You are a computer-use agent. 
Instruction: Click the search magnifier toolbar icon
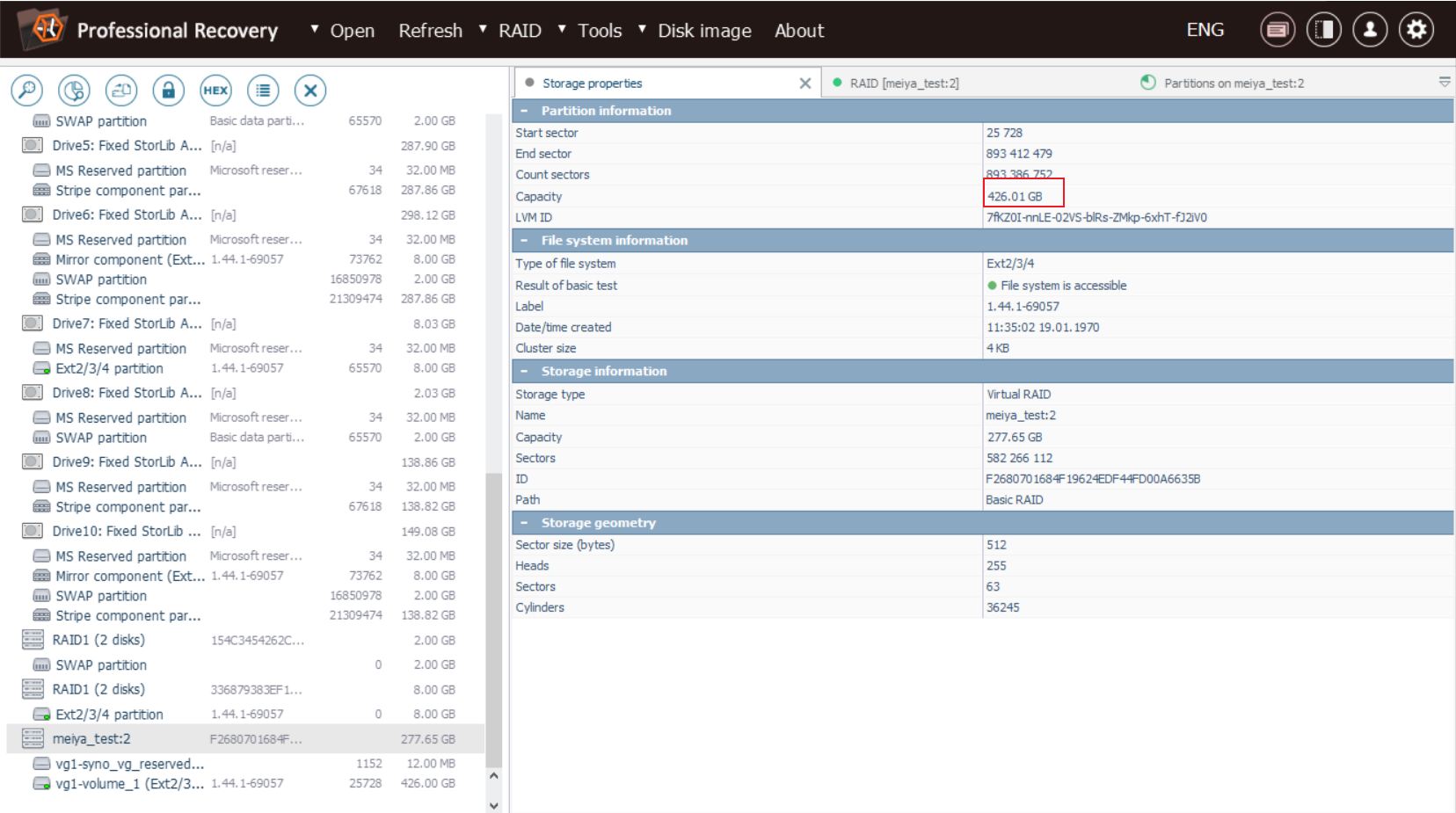(x=27, y=90)
